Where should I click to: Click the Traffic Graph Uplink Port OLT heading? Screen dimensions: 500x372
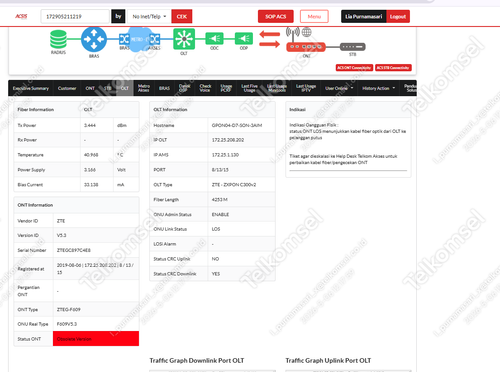tap(328, 360)
